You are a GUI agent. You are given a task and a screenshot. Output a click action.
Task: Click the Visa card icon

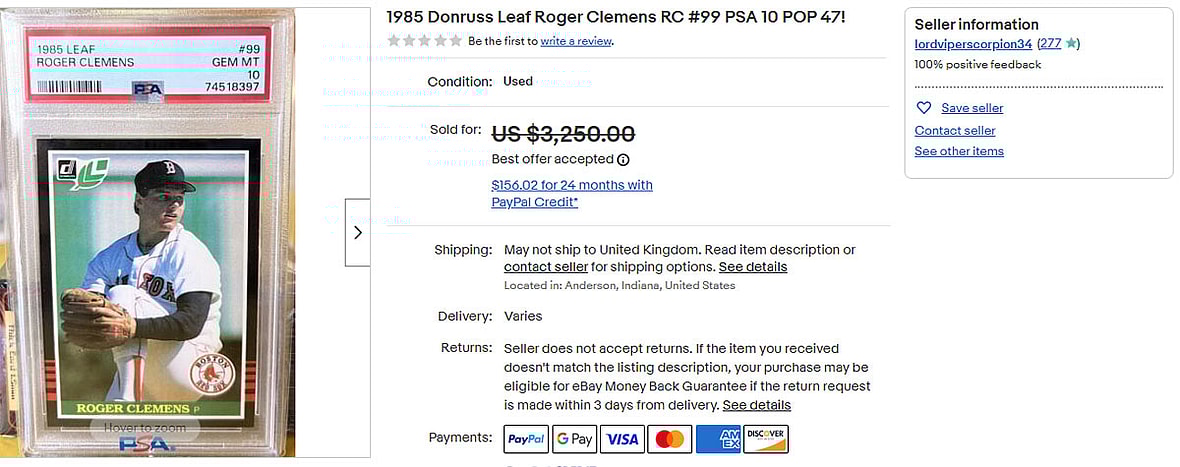point(622,438)
